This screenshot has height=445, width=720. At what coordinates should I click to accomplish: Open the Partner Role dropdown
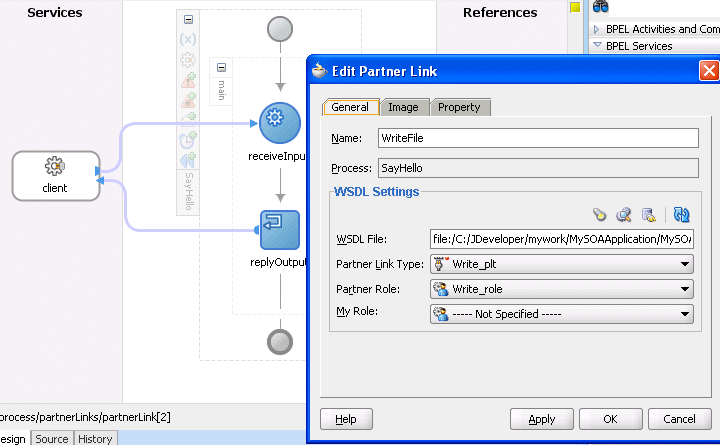684,289
